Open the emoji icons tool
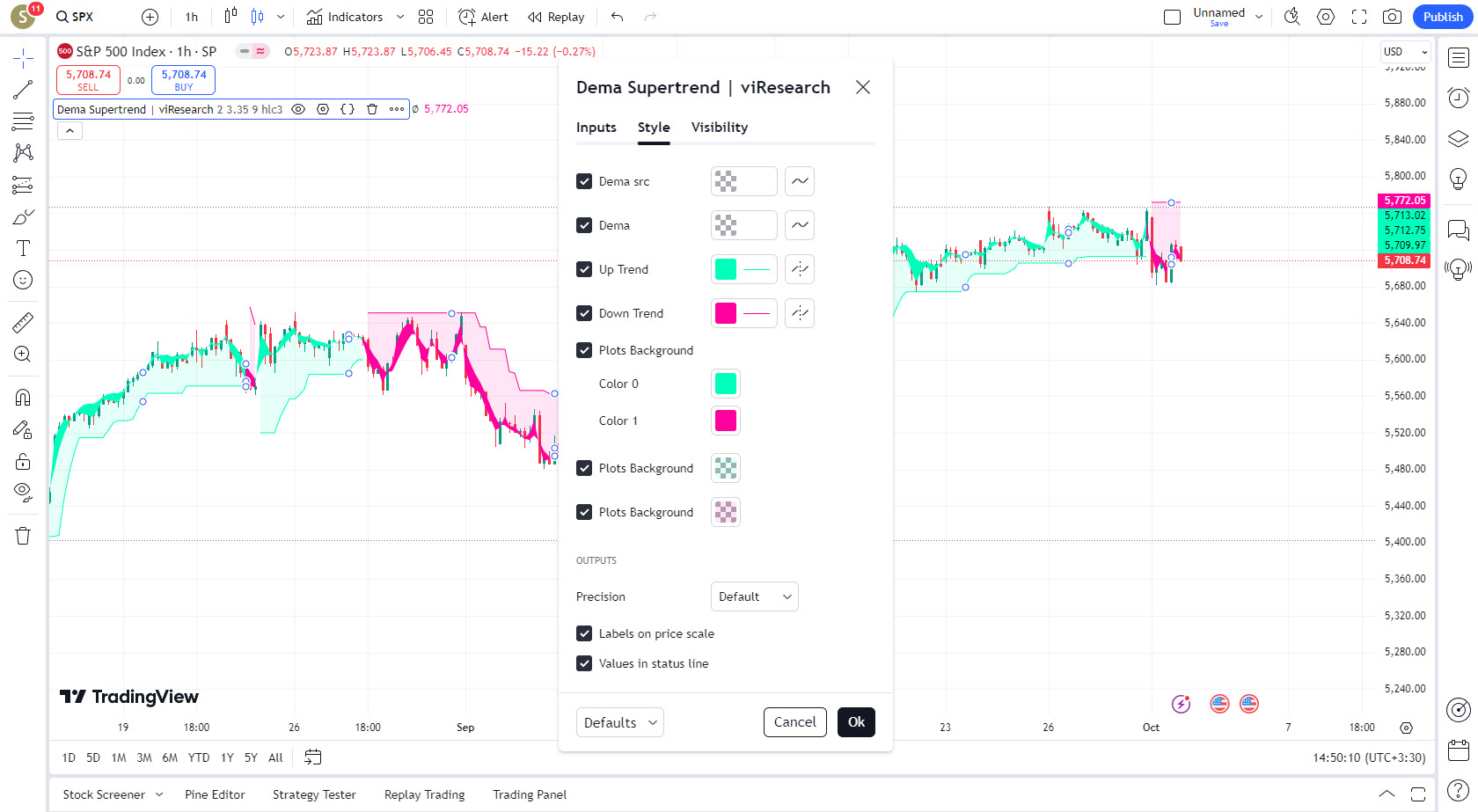 point(23,280)
